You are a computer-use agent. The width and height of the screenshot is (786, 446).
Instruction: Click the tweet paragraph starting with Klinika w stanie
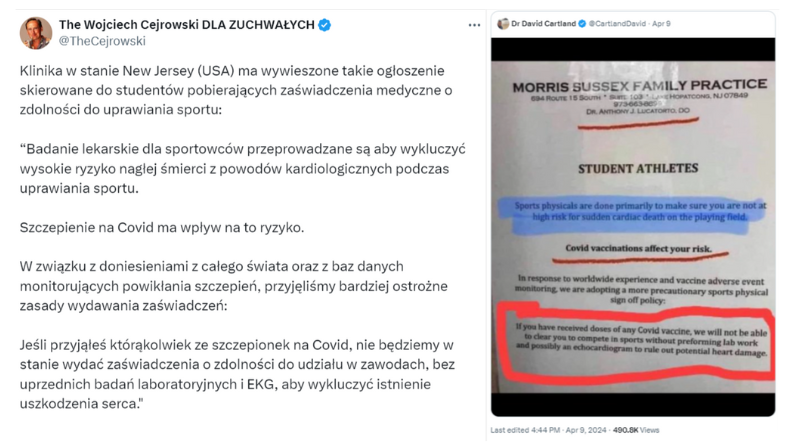(236, 90)
